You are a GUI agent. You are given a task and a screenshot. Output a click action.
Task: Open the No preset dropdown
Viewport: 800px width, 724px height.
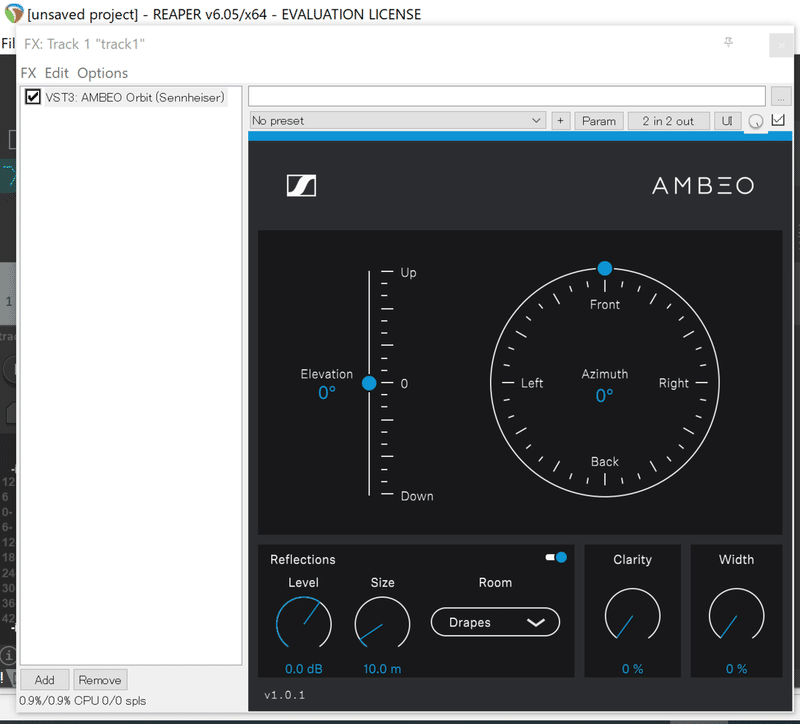(x=397, y=121)
